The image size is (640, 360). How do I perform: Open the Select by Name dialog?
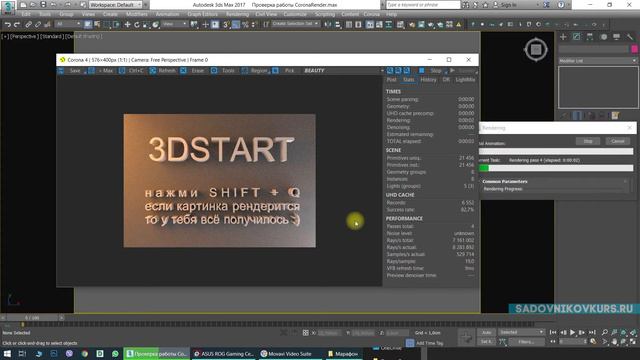coord(97,24)
